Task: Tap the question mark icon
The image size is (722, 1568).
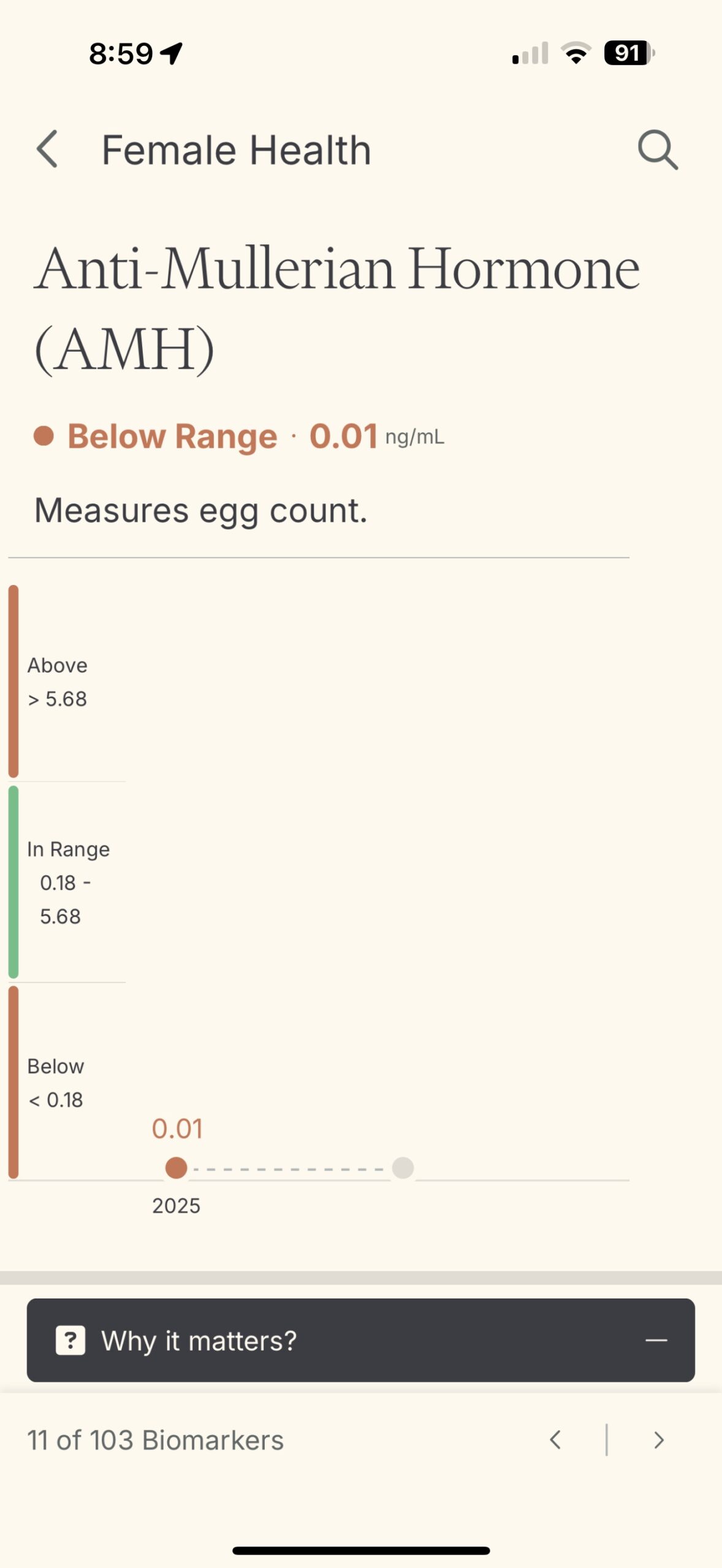Action: pos(70,1340)
